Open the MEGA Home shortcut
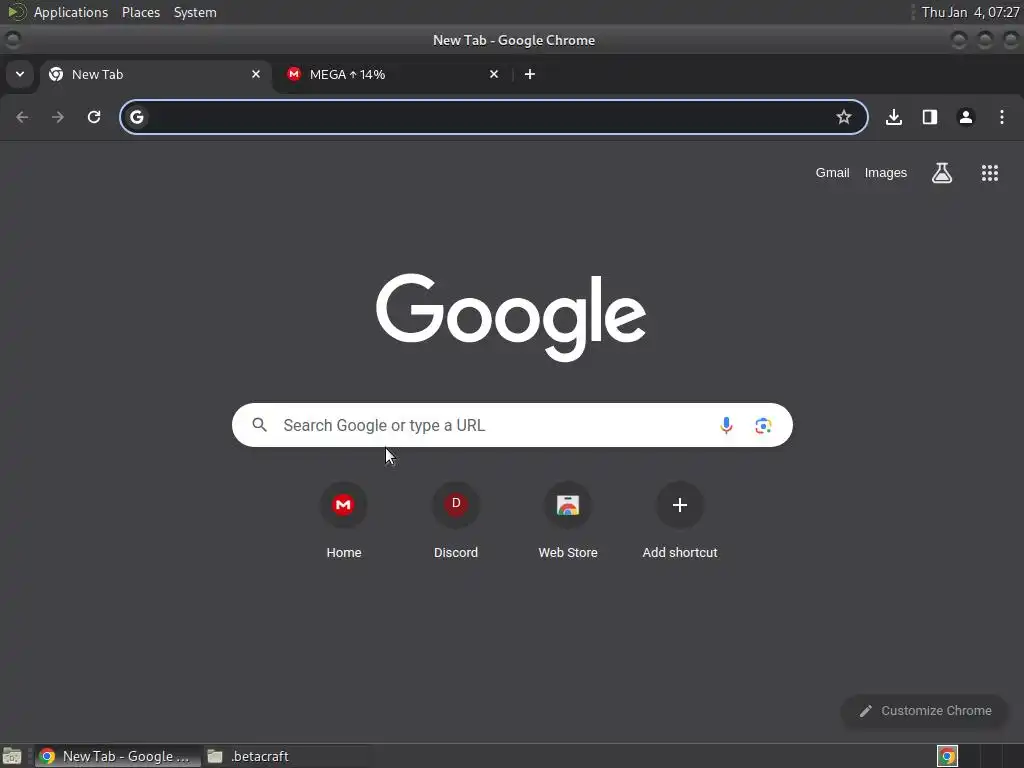Viewport: 1024px width, 768px height. click(x=344, y=520)
